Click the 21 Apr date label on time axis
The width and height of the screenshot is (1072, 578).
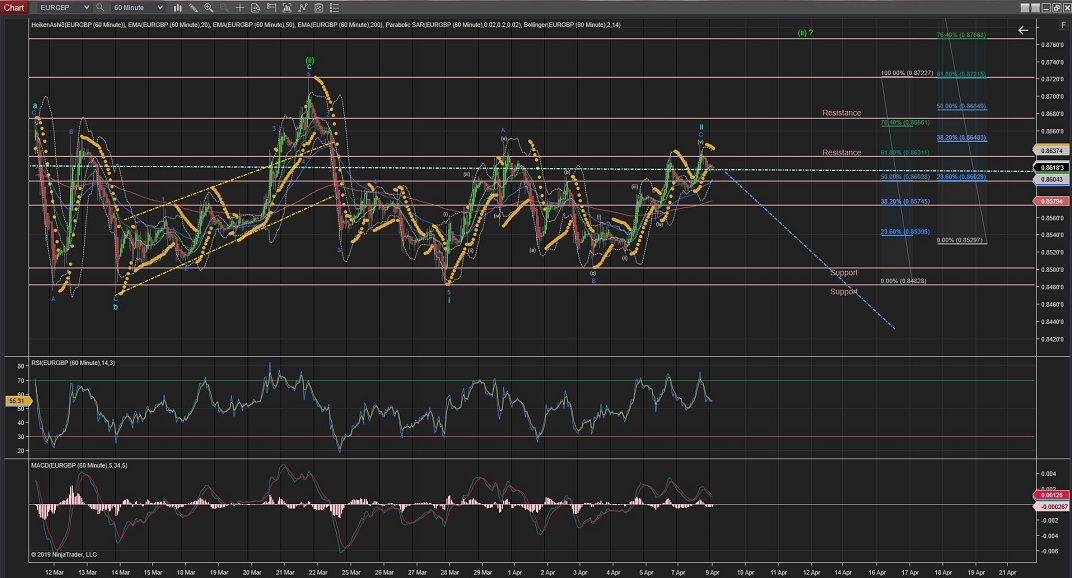pos(1008,573)
